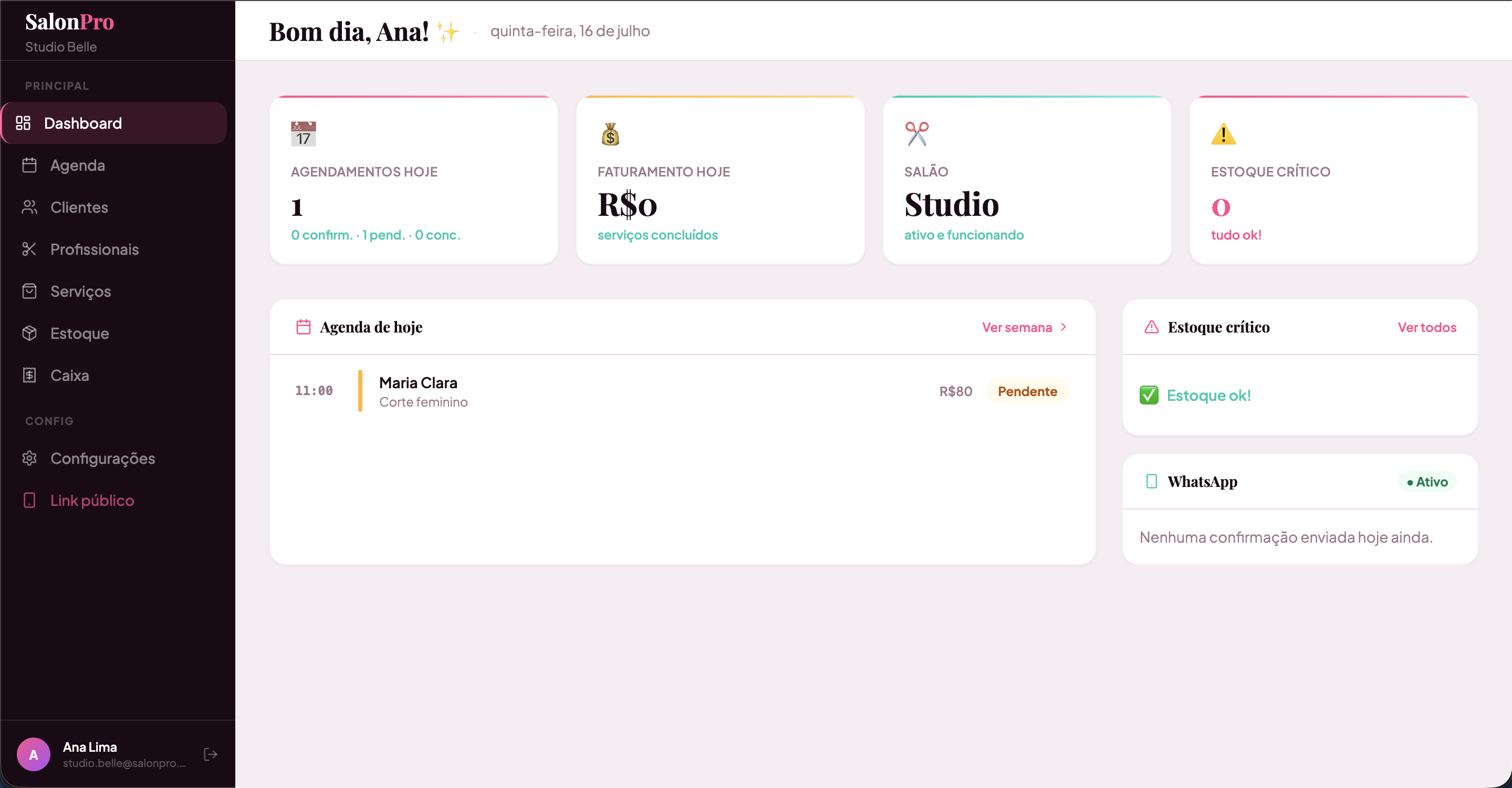Viewport: 1512px width, 788px height.
Task: Click the money bag icon on Faturamento card
Action: [x=610, y=134]
